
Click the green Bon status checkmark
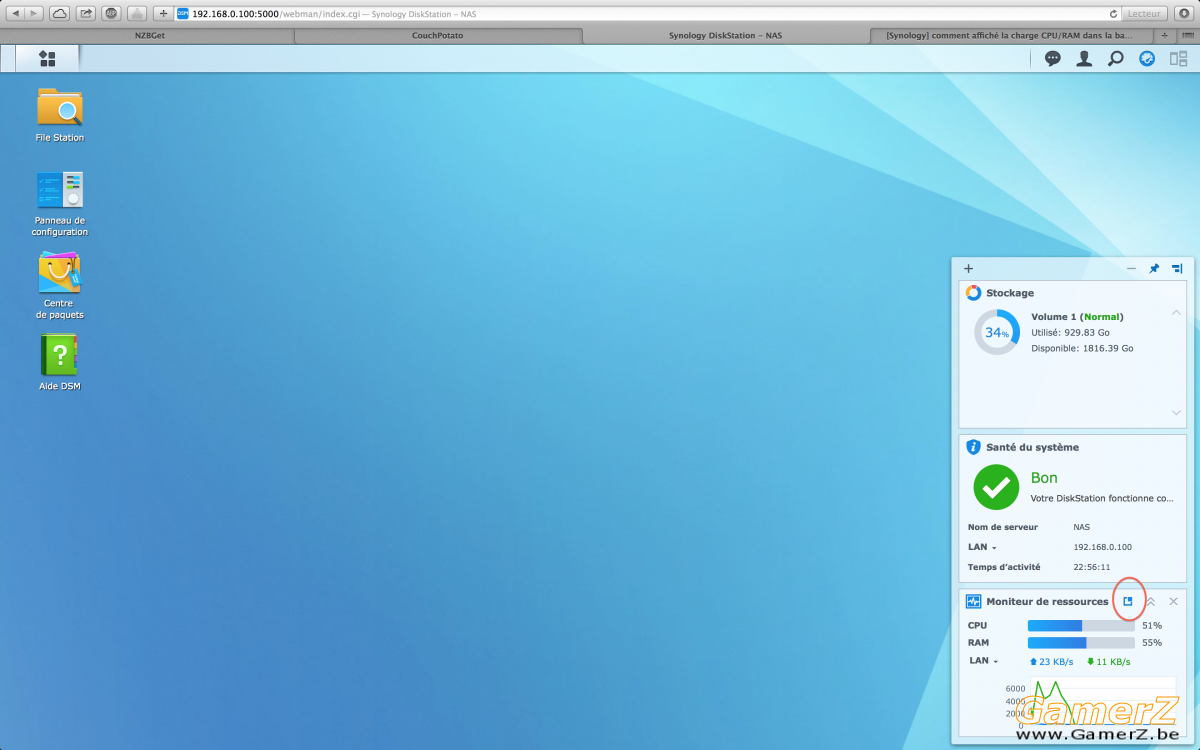click(996, 487)
